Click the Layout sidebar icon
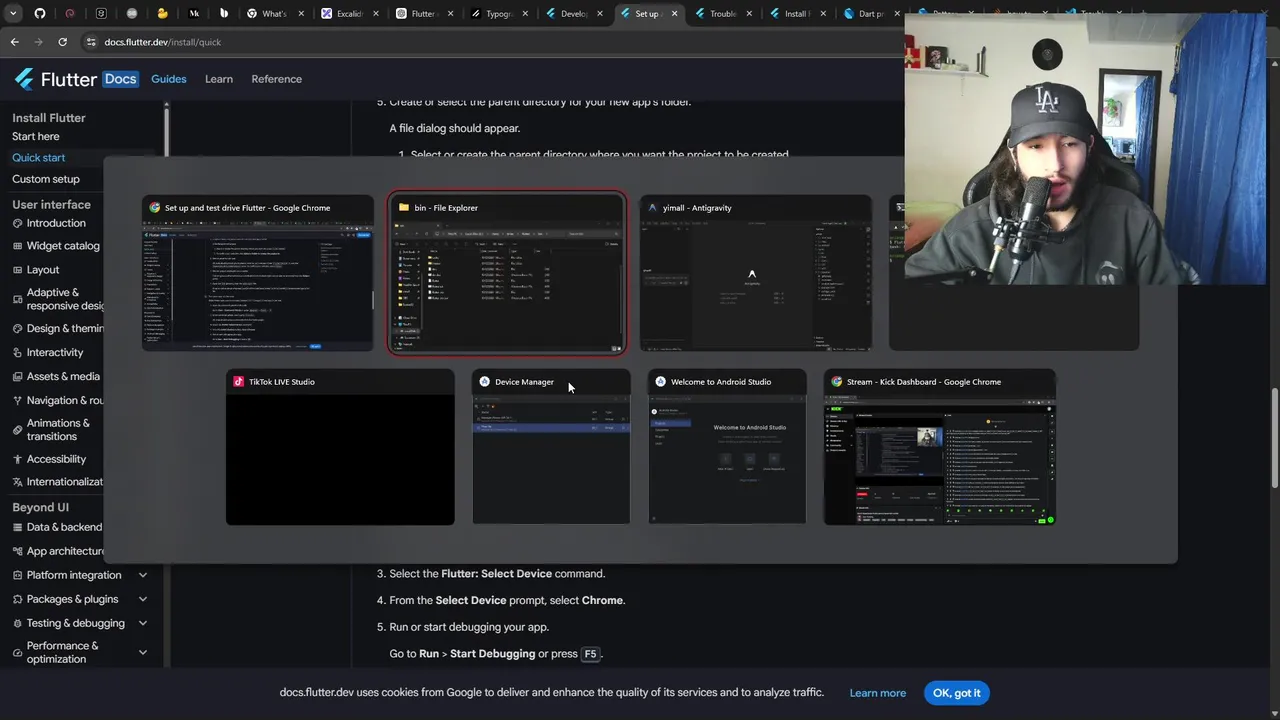This screenshot has height=720, width=1280. click(17, 270)
